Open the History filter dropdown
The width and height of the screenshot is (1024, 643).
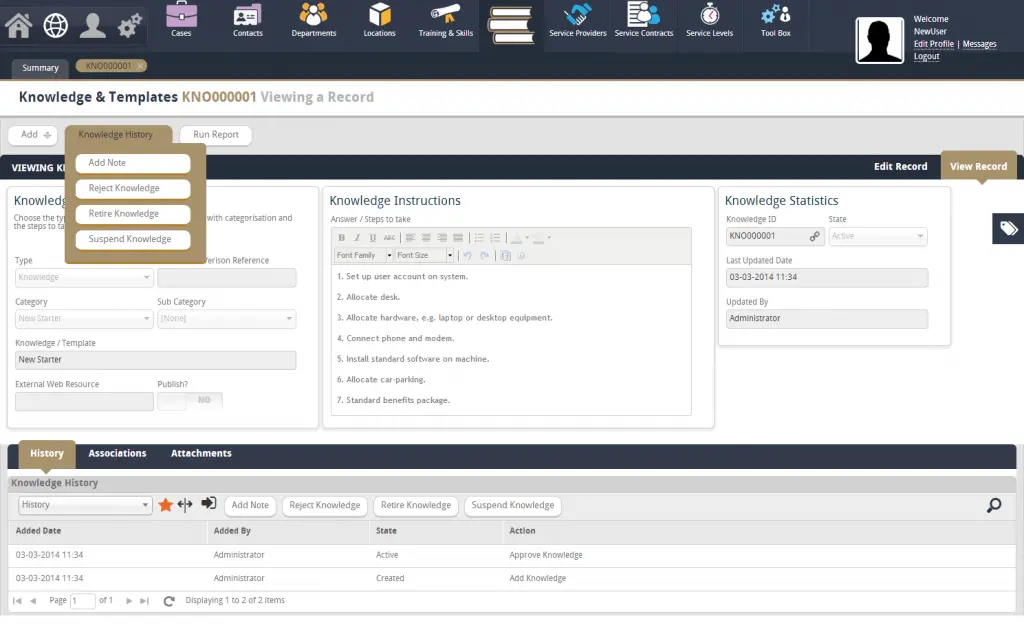pos(85,505)
